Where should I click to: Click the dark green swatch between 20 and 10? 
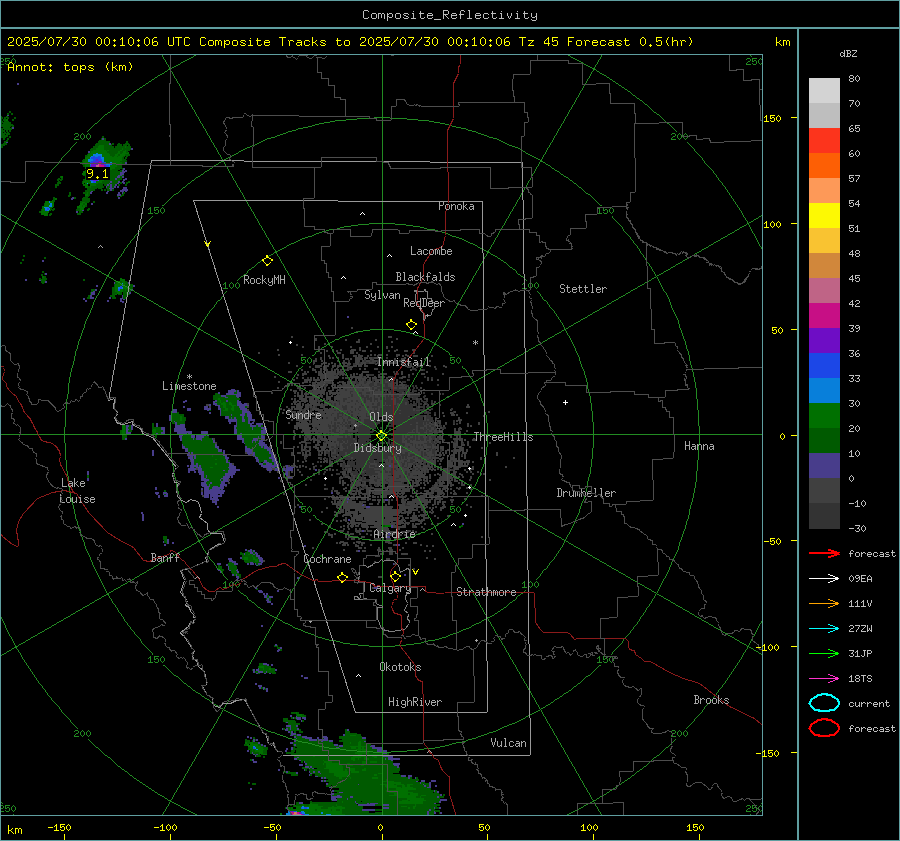824,440
